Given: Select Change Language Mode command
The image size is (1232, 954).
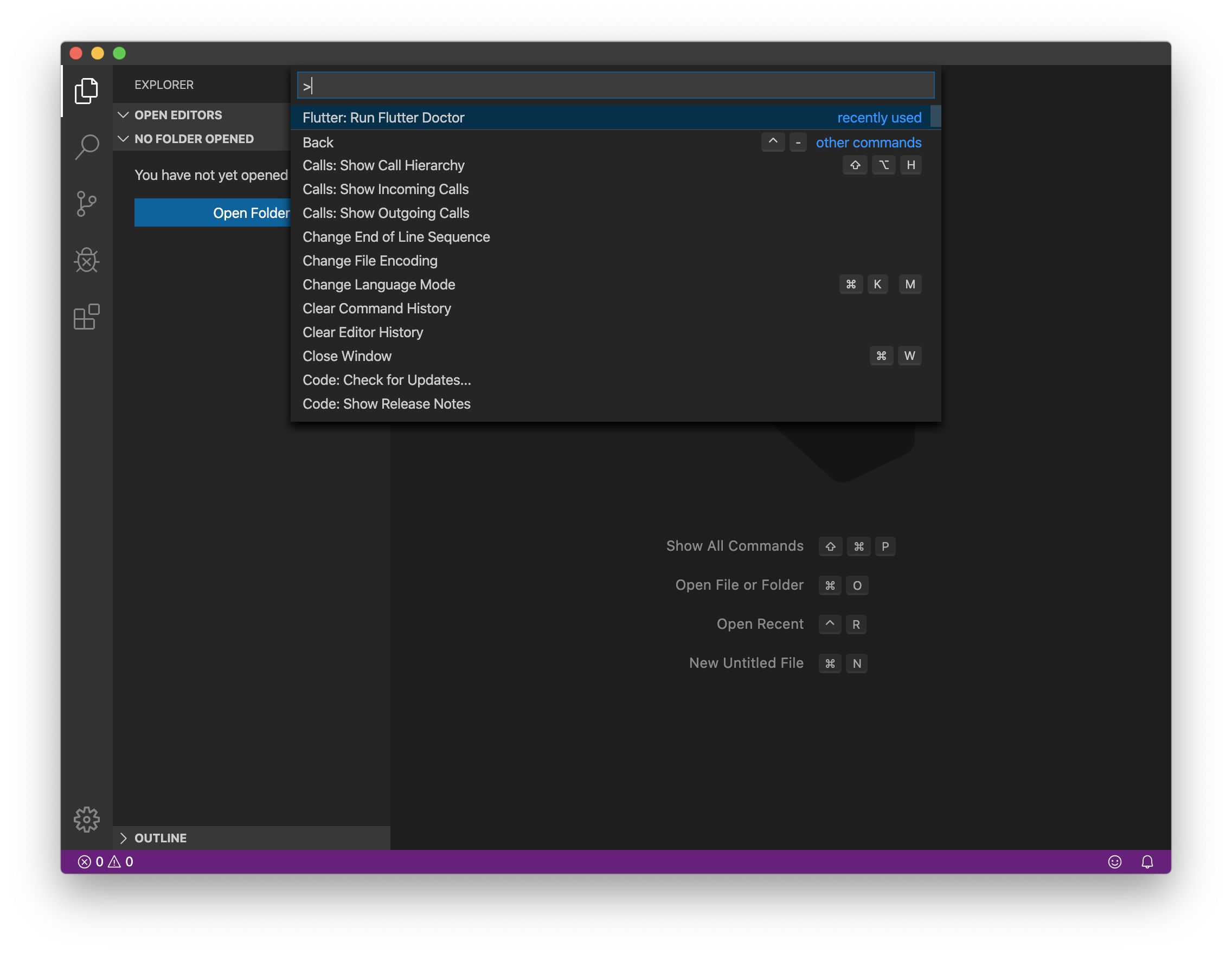Looking at the screenshot, I should [x=378, y=285].
